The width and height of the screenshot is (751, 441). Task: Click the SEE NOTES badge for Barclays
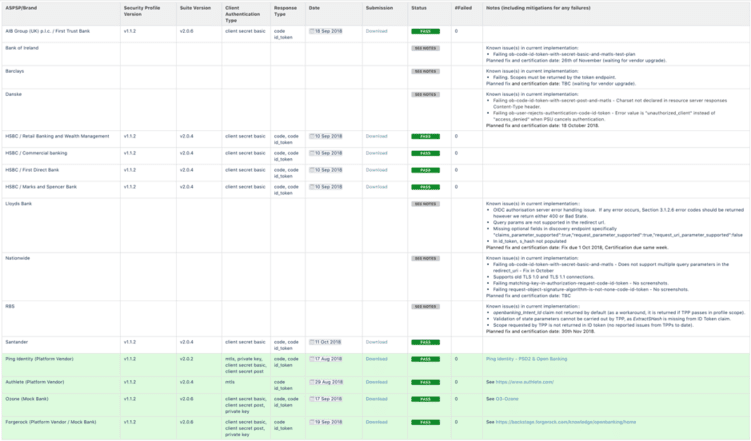[425, 71]
